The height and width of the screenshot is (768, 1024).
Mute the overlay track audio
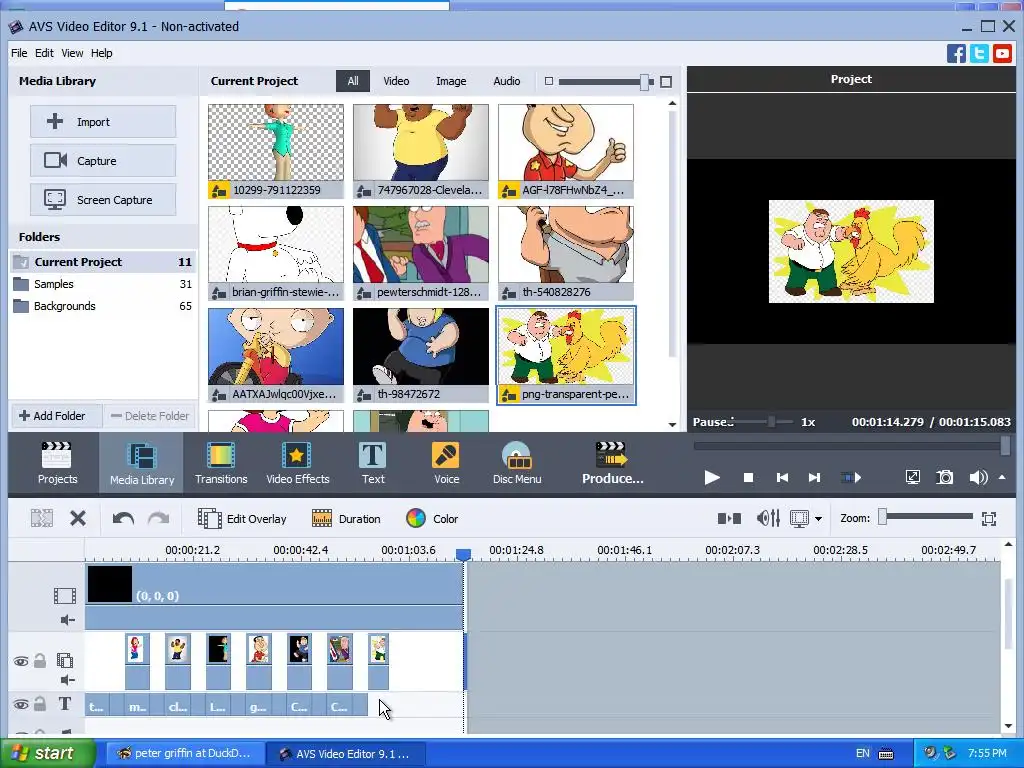coord(67,680)
